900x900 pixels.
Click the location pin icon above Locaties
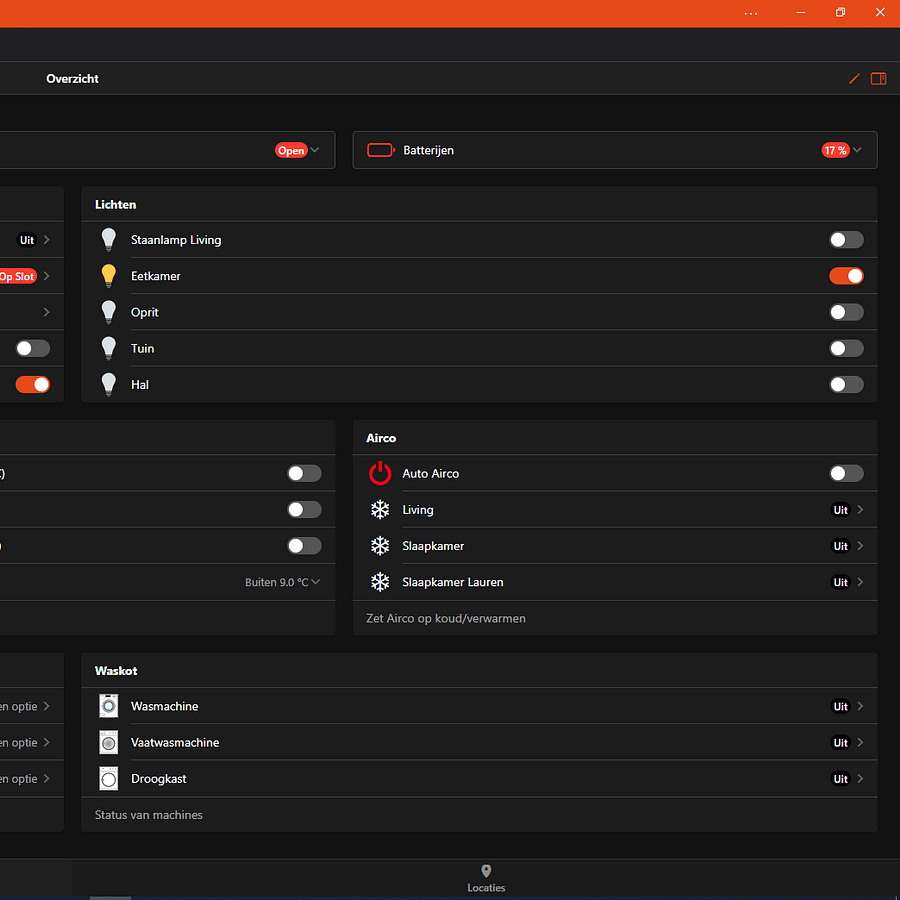tap(486, 871)
